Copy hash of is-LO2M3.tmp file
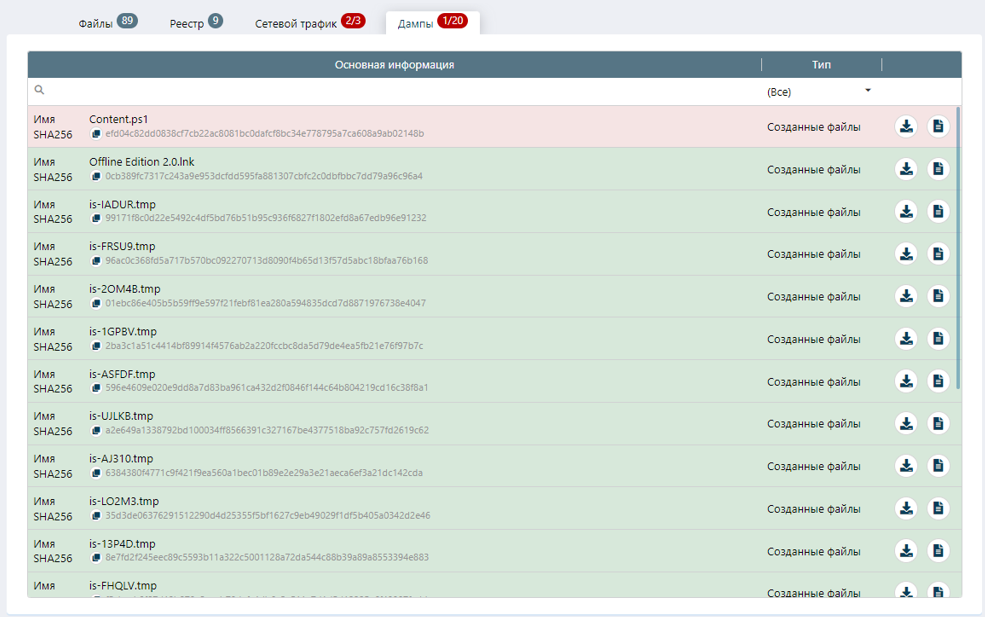 click(x=97, y=516)
